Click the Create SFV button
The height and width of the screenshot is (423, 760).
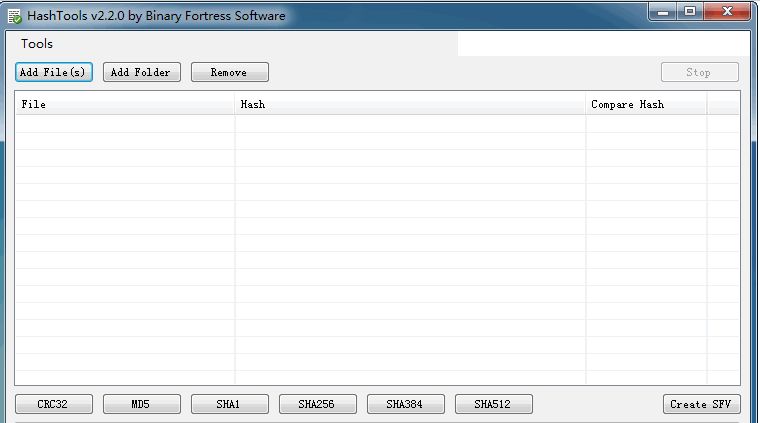pos(701,404)
